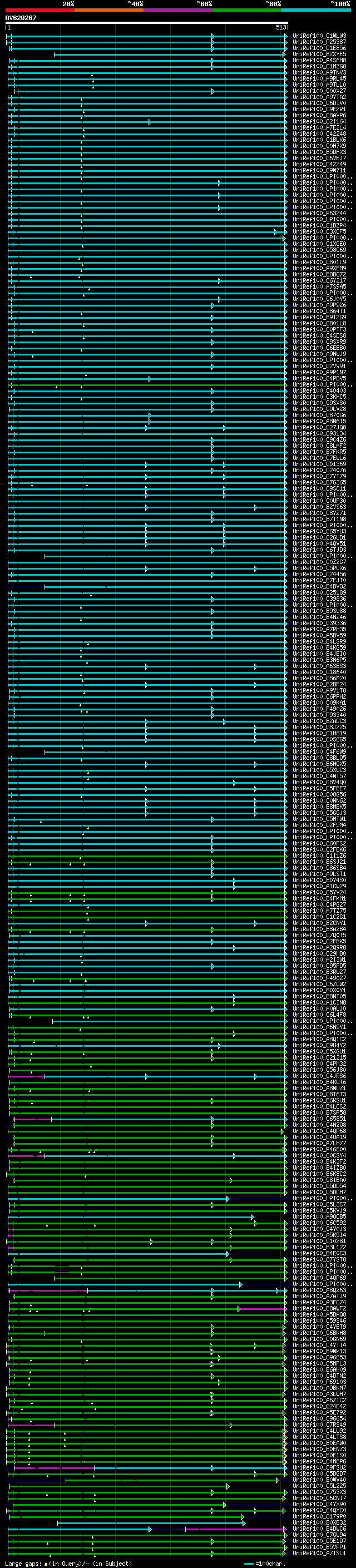356x1568 pixels.
Task: Open hit UniRef100_A0AUJ0
Action: tap(319, 1008)
